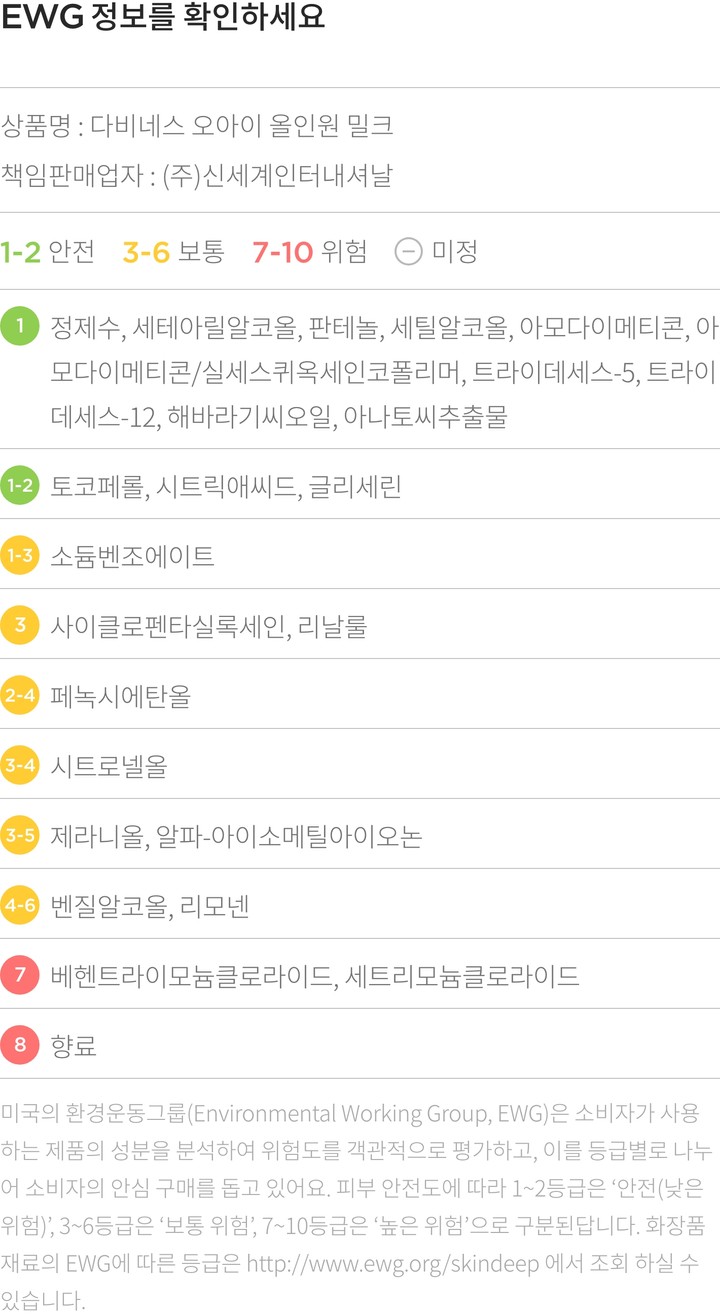Click the red 7-10 위험 legend label
Image resolution: width=720 pixels, height=1316 pixels.
click(x=310, y=252)
